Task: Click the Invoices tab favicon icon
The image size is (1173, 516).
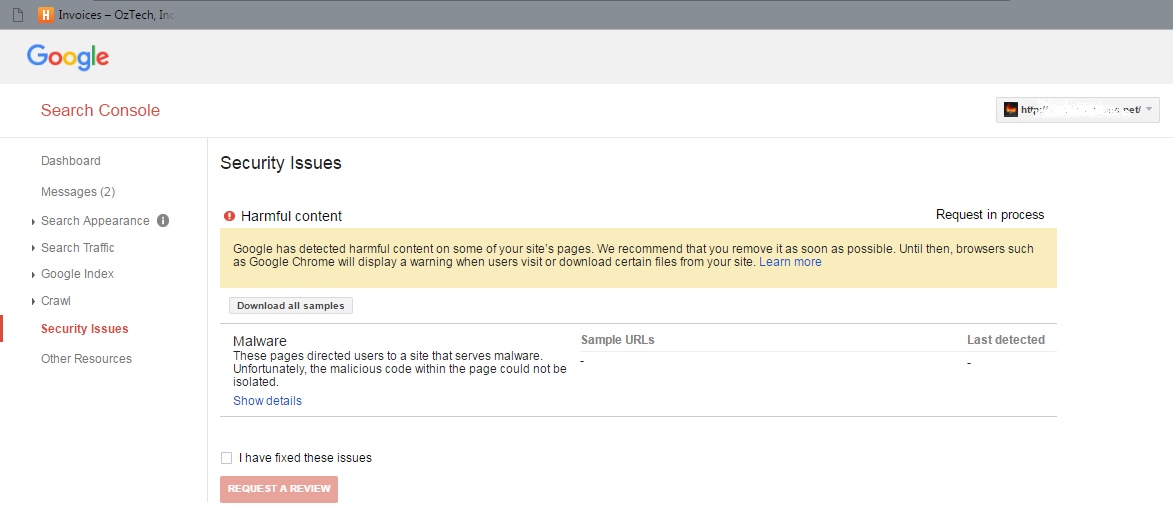Action: click(46, 14)
